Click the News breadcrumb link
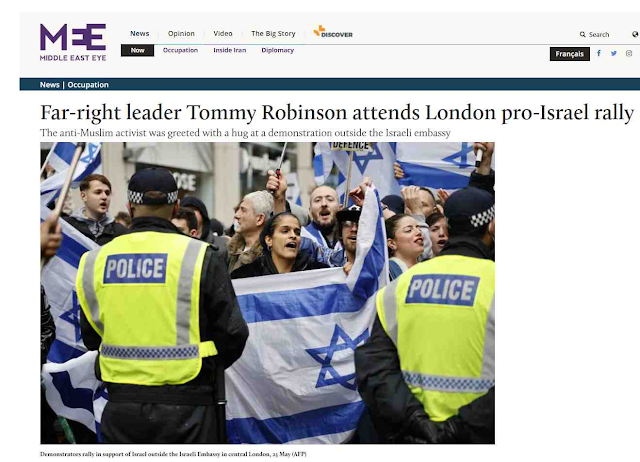Screen dimensions: 640x462 click(x=50, y=84)
